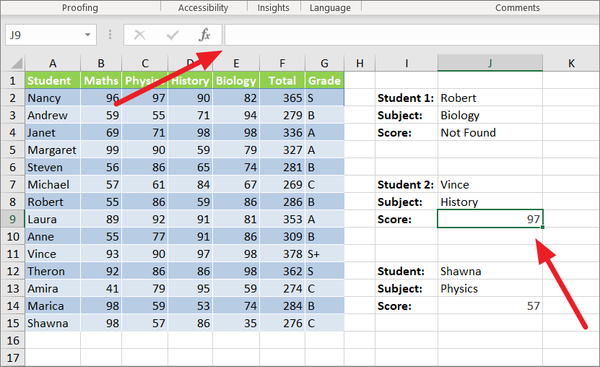Select column C header
Screen dimensions: 600x367
click(x=145, y=63)
